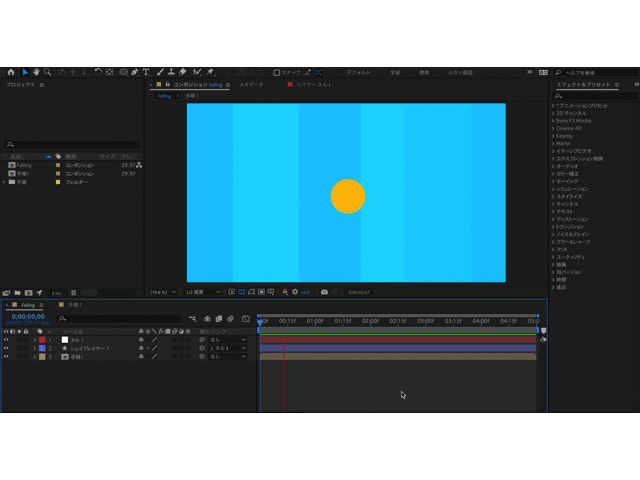Screen dimensions: 640x480
Task: Switch to the メタデータ tab
Action: pos(251,85)
